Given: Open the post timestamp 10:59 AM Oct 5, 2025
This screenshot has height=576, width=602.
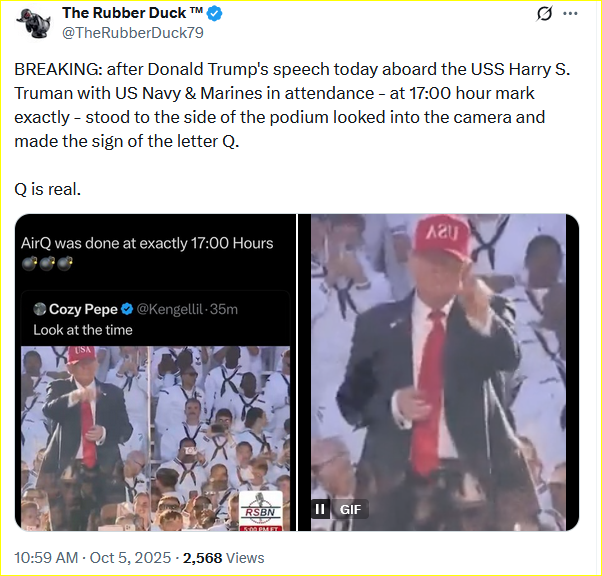Looking at the screenshot, I should (93, 558).
